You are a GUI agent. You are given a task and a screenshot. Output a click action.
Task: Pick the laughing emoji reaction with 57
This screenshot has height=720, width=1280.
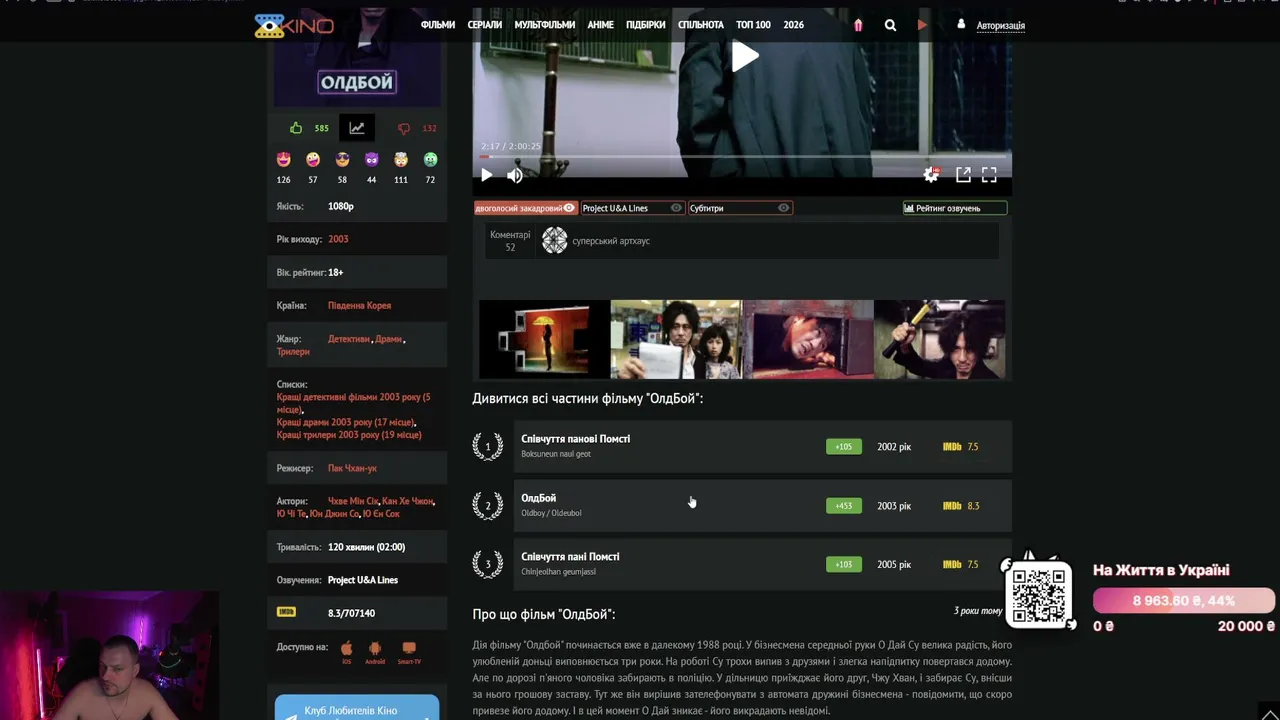coord(313,159)
